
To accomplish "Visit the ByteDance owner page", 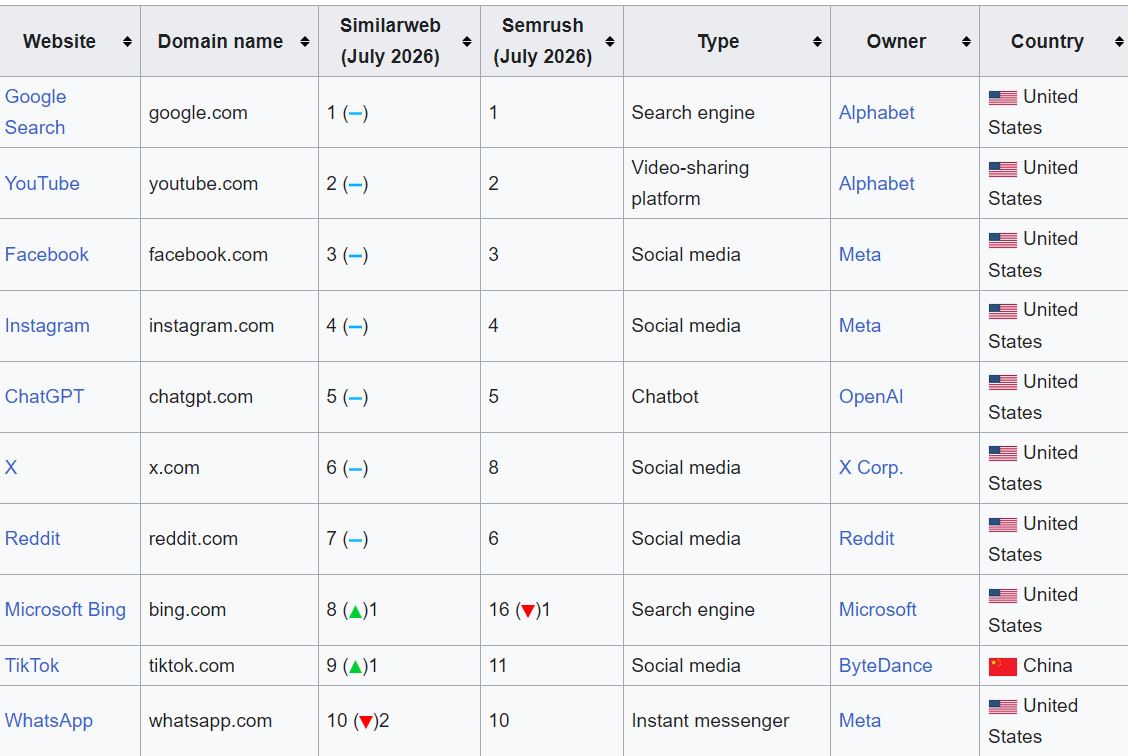I will pyautogui.click(x=885, y=665).
